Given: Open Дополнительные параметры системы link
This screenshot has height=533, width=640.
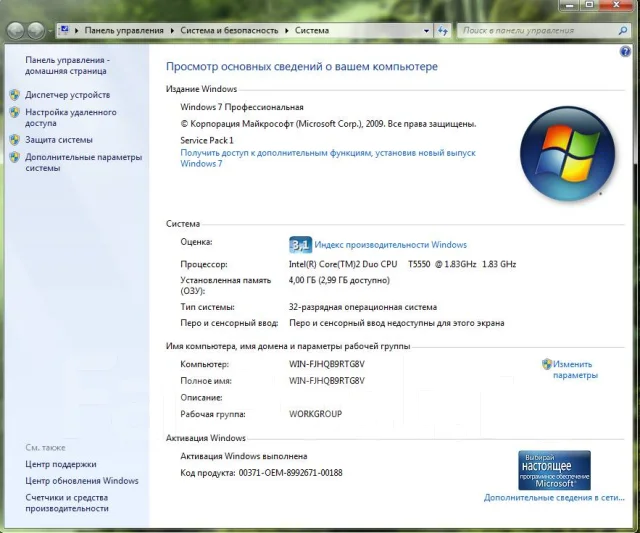Looking at the screenshot, I should [83, 162].
